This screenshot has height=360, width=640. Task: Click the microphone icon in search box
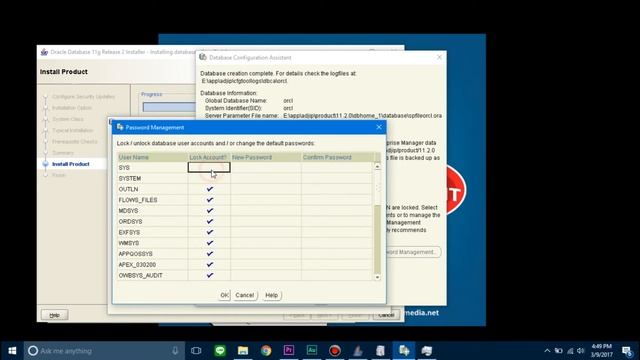(x=175, y=351)
